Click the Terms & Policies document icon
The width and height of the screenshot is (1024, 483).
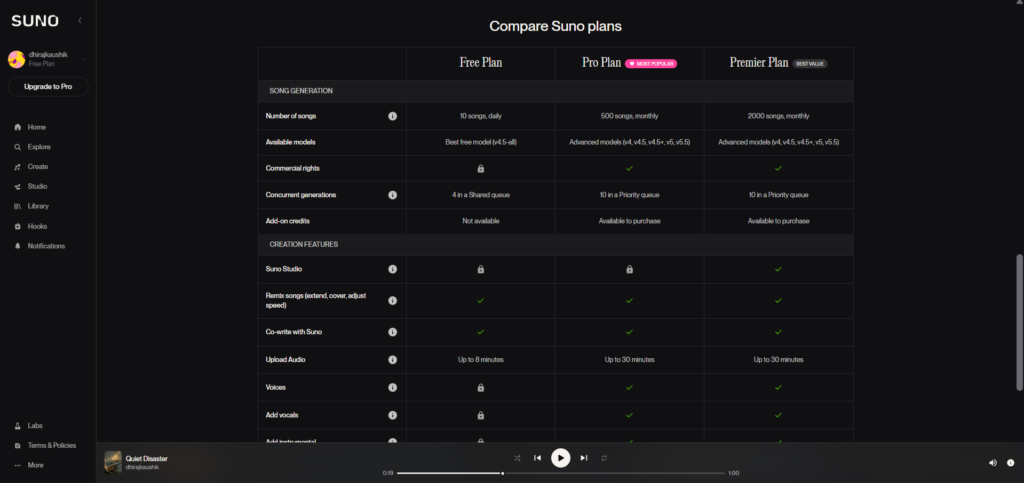(x=18, y=445)
